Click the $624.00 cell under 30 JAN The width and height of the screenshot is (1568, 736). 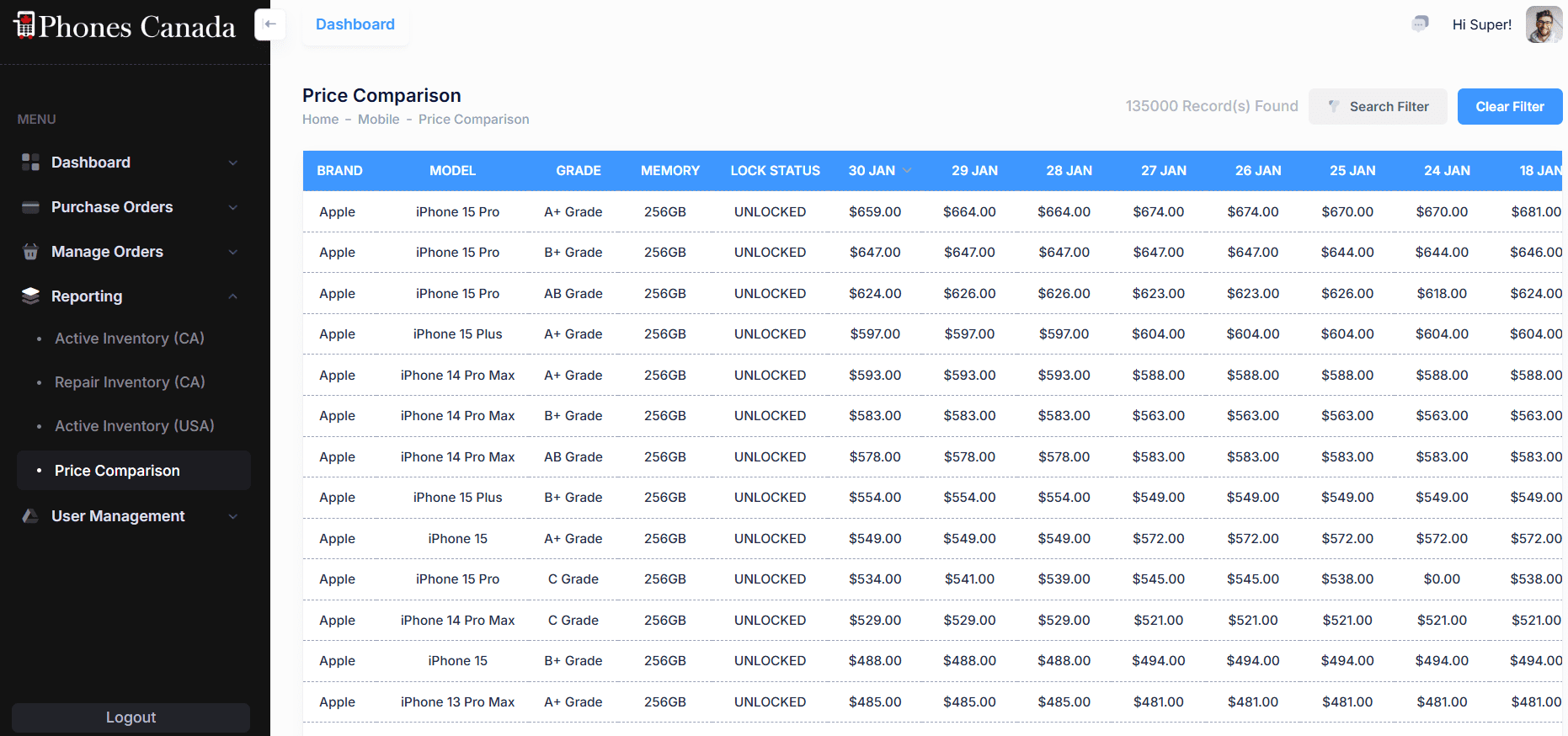[875, 293]
